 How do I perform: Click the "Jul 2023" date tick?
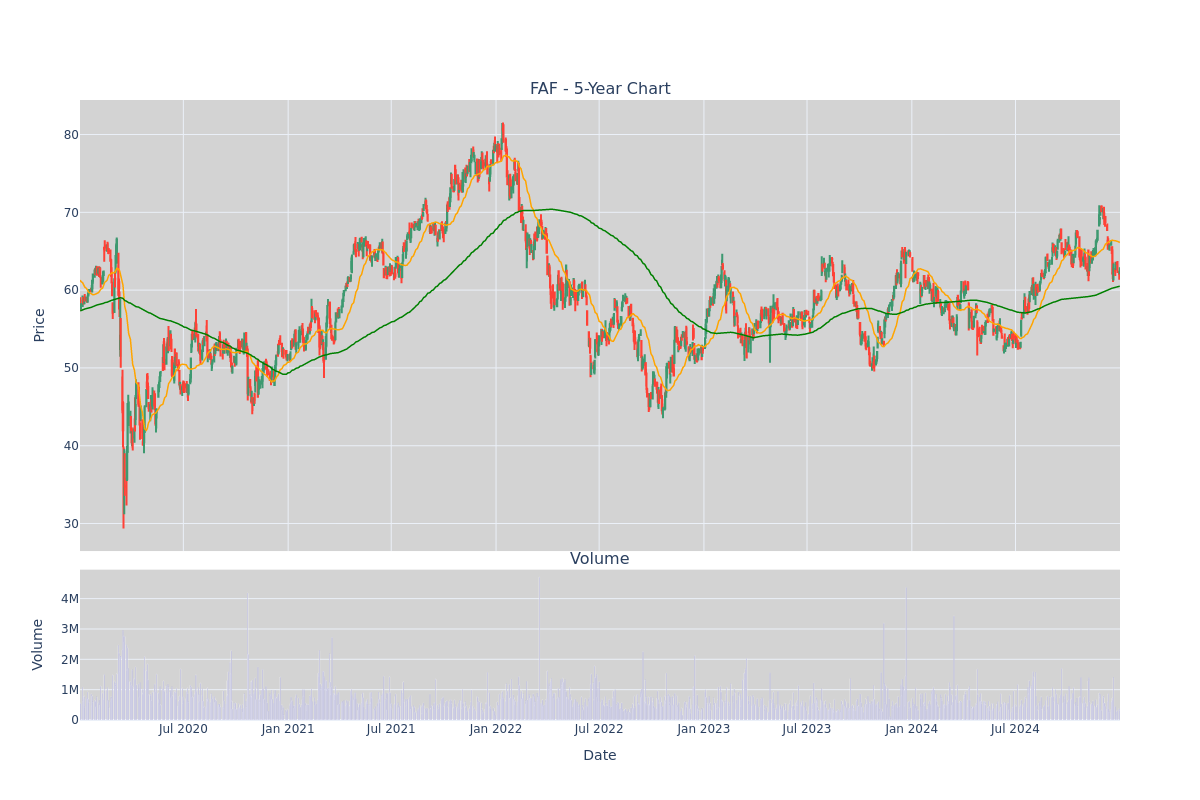(x=807, y=729)
